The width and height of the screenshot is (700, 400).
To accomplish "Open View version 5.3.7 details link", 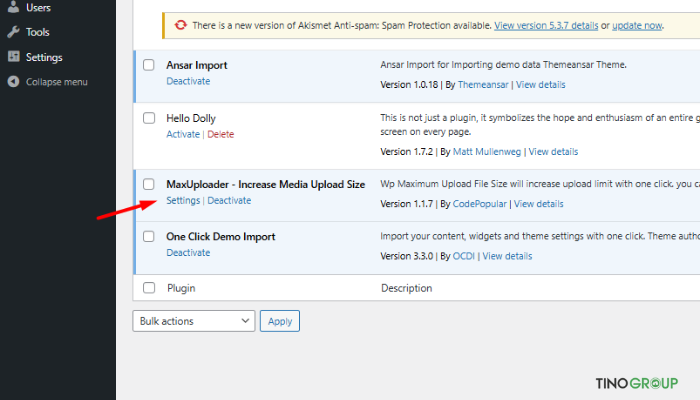I will 546,25.
